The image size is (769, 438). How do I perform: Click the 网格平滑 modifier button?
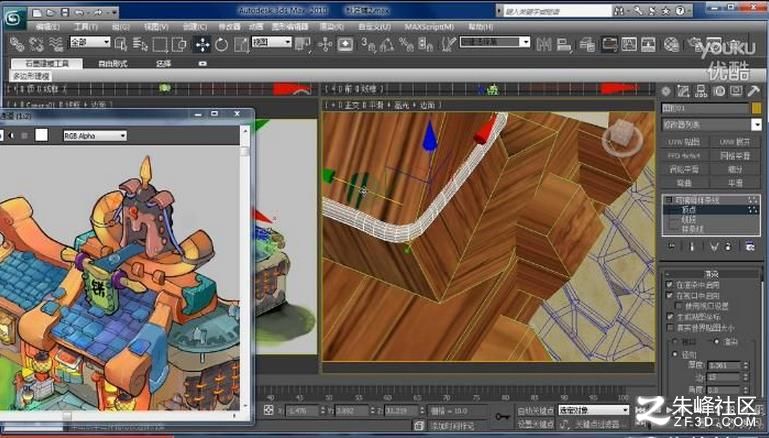[735, 155]
